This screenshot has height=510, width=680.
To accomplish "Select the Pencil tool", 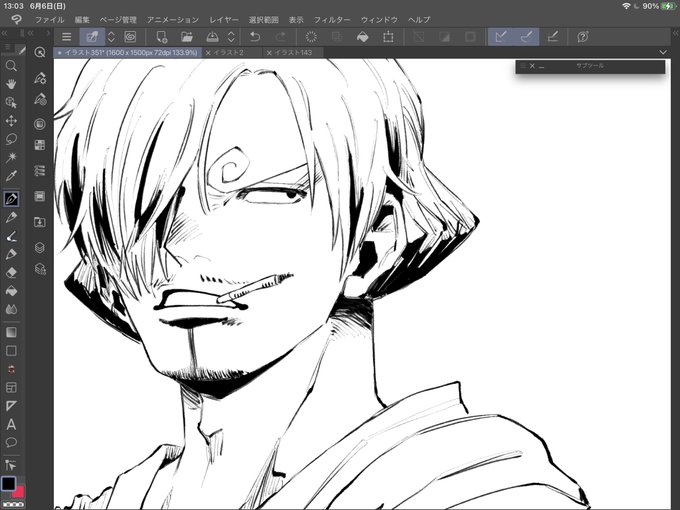I will point(11,218).
